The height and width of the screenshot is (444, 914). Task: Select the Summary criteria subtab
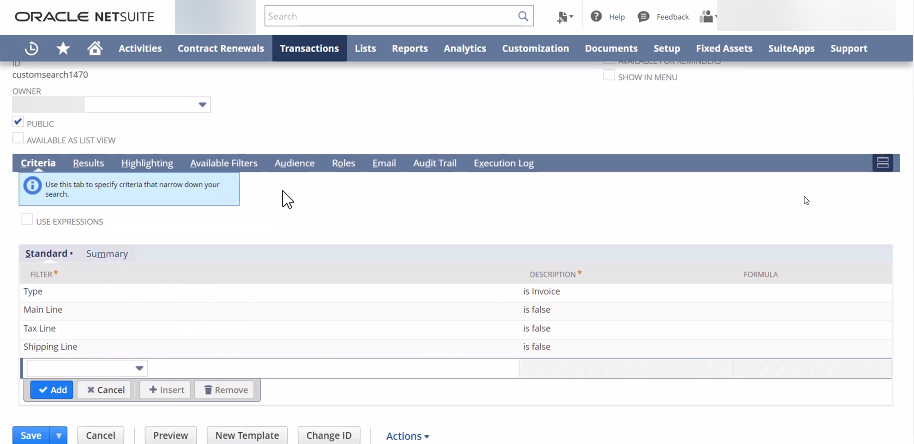click(107, 253)
